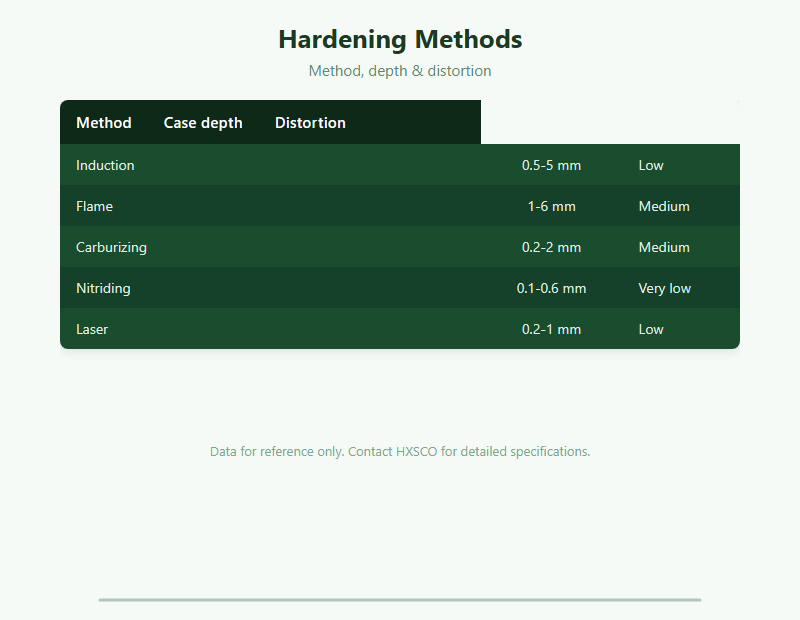Click the Distortion column header

(310, 122)
